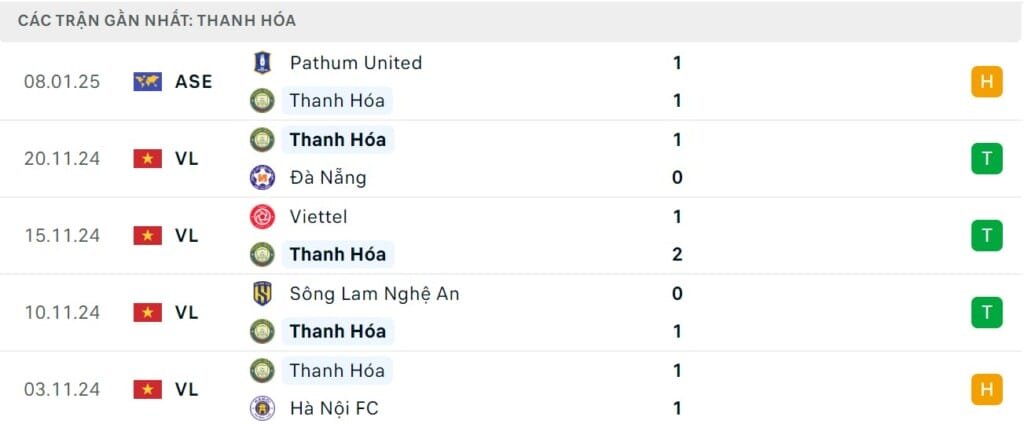Click the draw badge for 03.11.24 match

tap(986, 390)
